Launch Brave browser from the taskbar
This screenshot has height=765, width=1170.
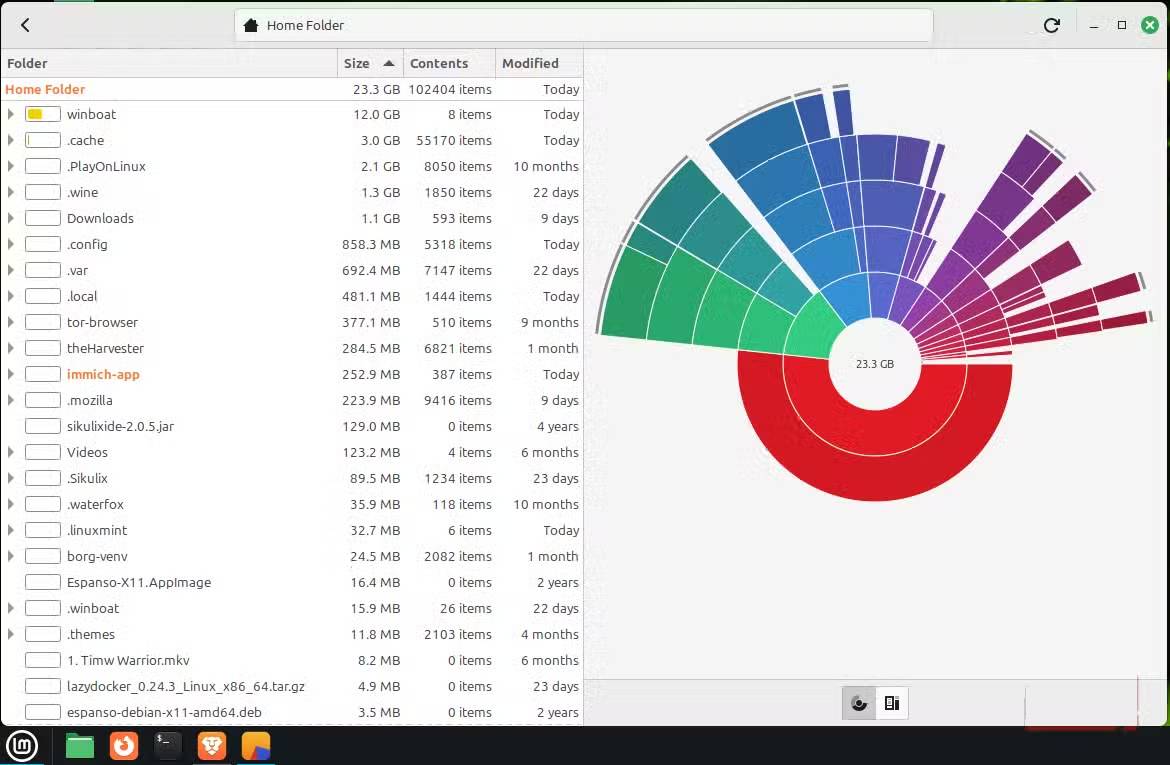[212, 745]
